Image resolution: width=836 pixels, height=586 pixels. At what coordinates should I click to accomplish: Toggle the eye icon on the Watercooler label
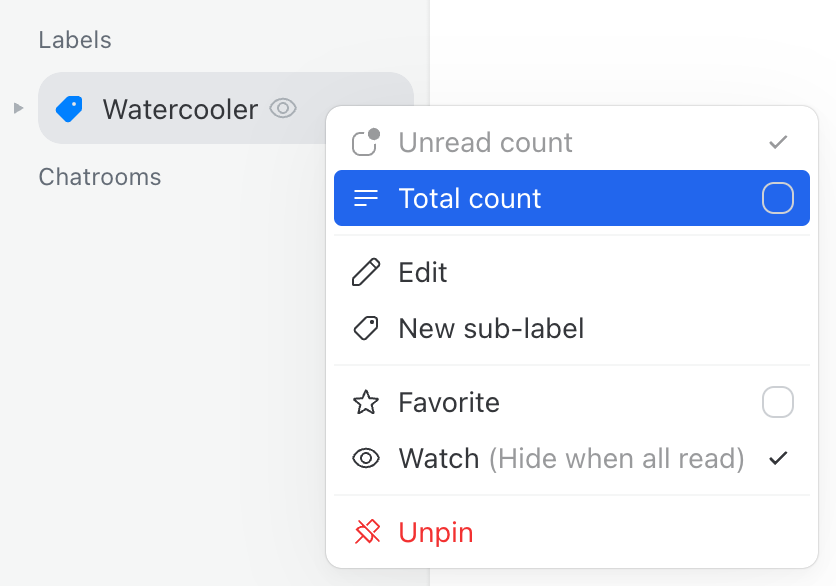click(x=283, y=109)
